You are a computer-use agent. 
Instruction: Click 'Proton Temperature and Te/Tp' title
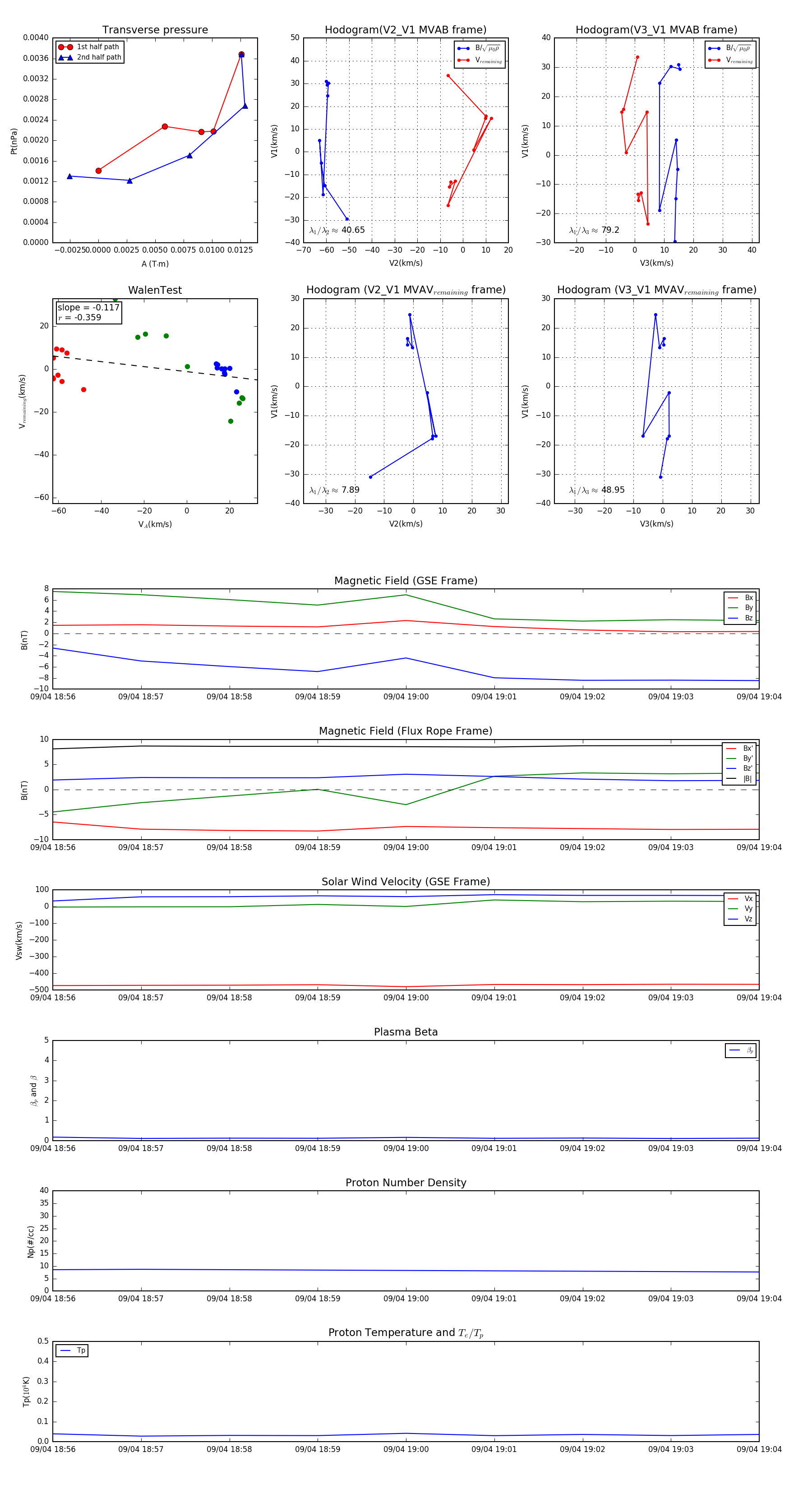(x=406, y=1333)
